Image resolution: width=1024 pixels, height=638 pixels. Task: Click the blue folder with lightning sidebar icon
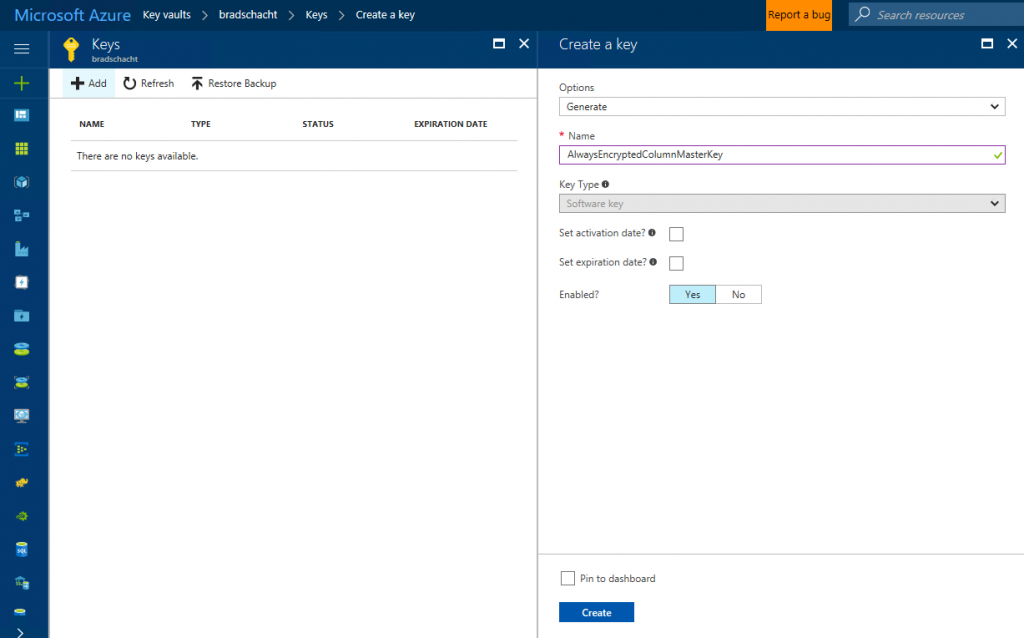pos(22,316)
